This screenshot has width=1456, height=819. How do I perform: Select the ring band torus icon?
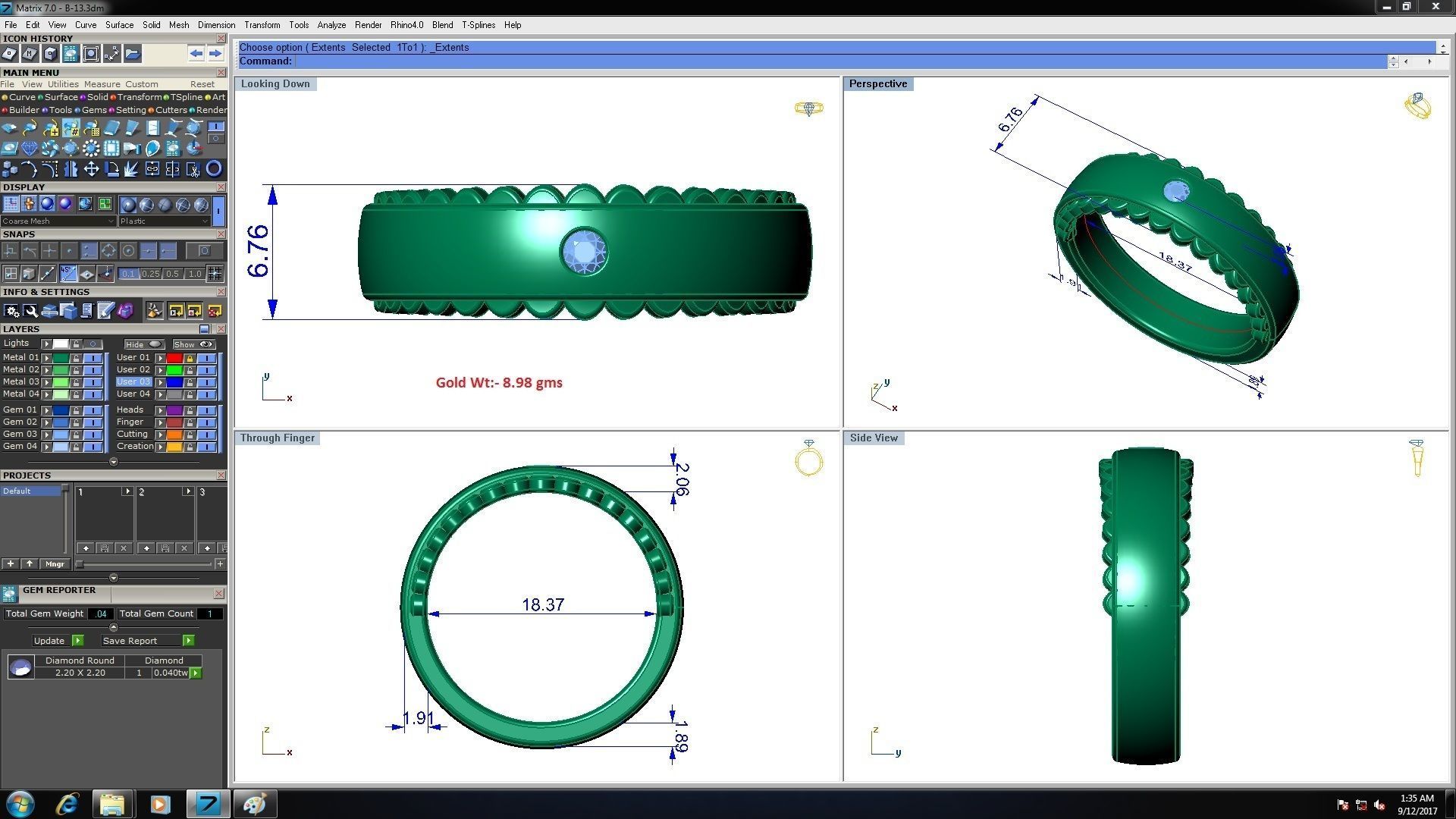click(x=214, y=168)
